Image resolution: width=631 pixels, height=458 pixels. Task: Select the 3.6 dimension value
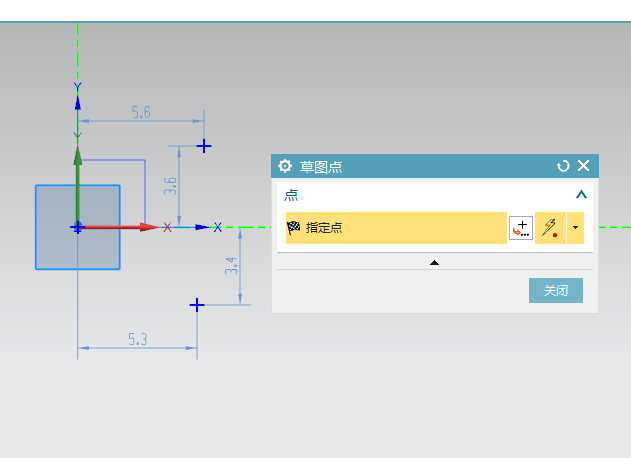click(170, 186)
